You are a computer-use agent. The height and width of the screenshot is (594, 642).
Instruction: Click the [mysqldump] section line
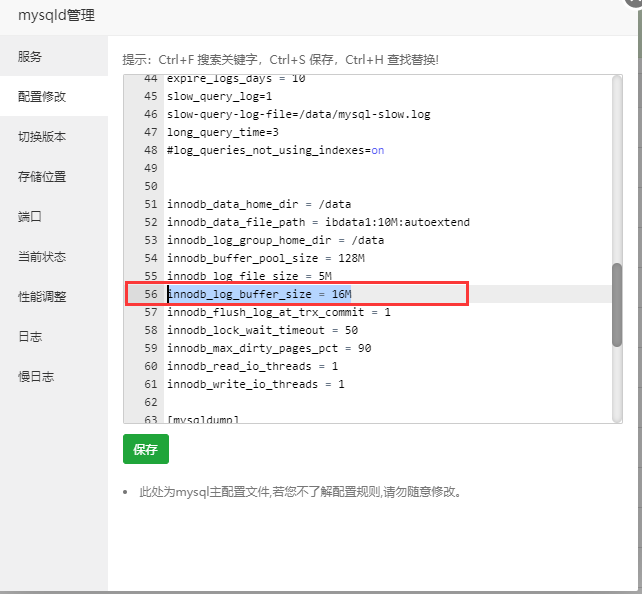click(202, 420)
